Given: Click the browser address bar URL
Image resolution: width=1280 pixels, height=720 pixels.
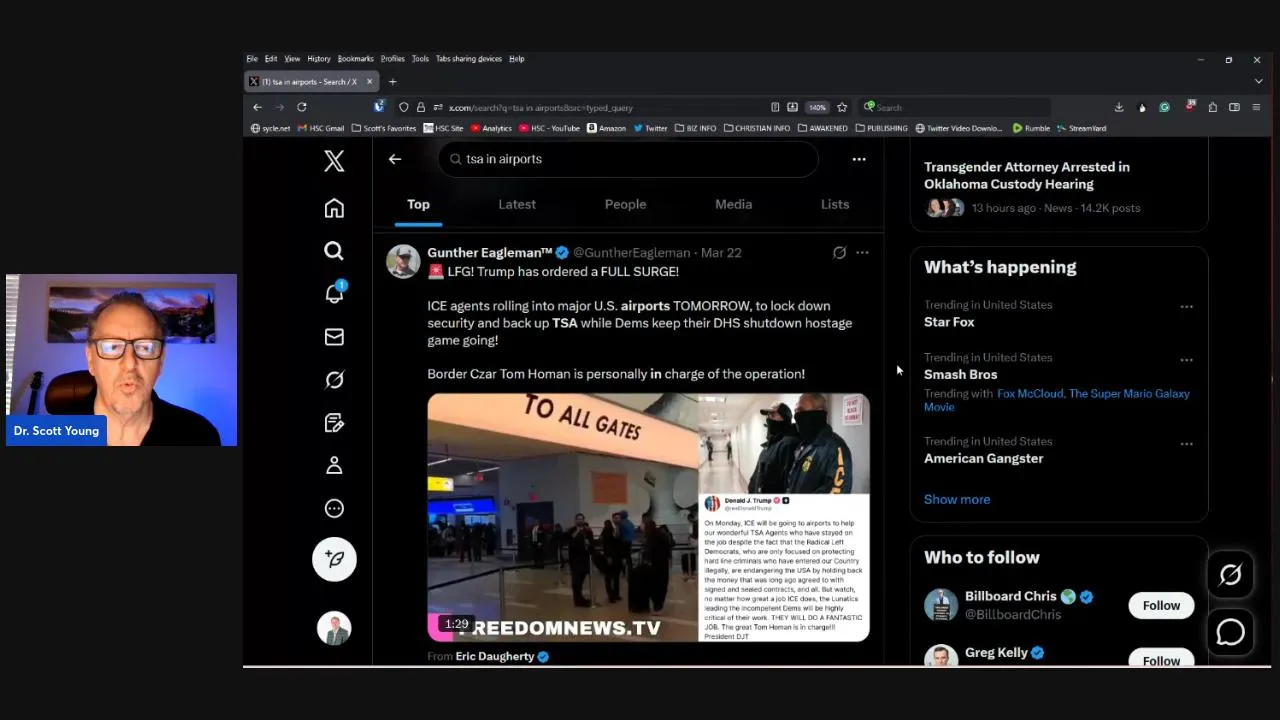Looking at the screenshot, I should [540, 107].
